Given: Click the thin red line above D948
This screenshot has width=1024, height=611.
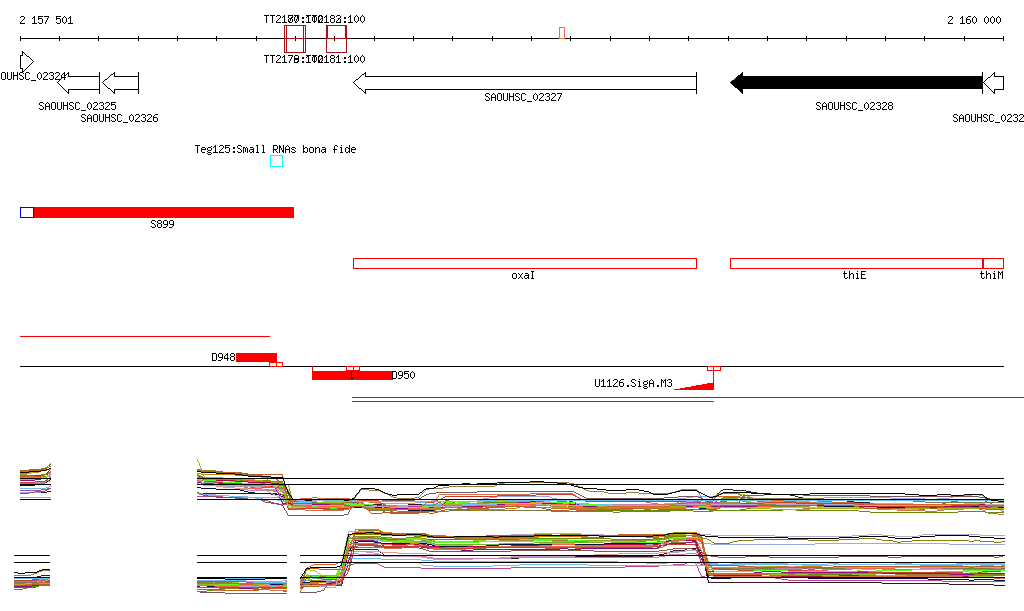Looking at the screenshot, I should [x=145, y=336].
